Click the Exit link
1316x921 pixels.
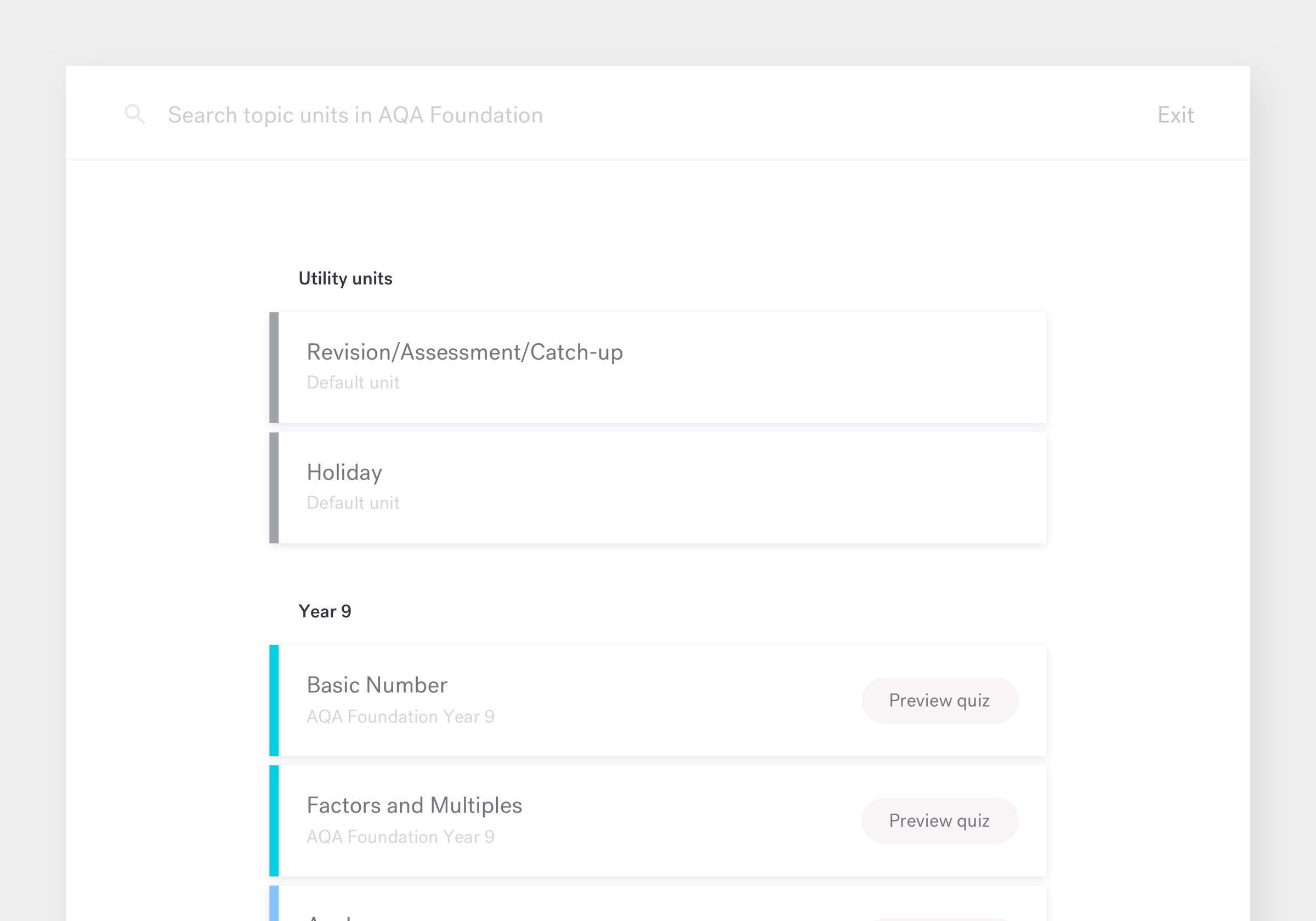click(x=1175, y=115)
